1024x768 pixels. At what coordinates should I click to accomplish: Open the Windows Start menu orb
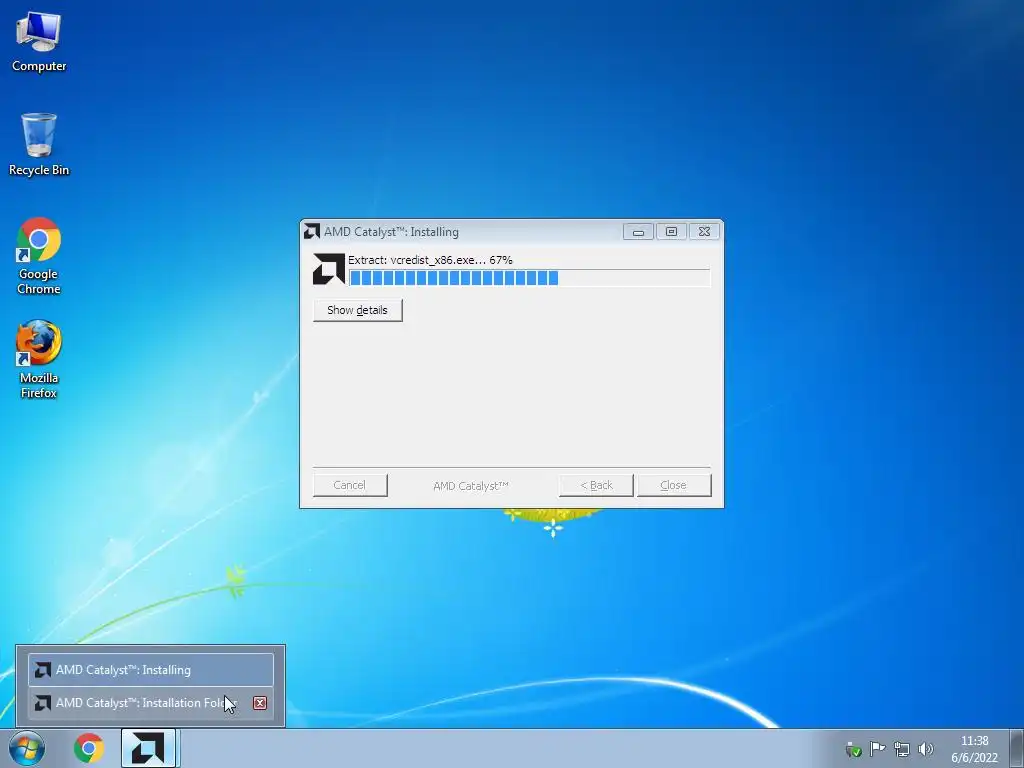pyautogui.click(x=27, y=748)
